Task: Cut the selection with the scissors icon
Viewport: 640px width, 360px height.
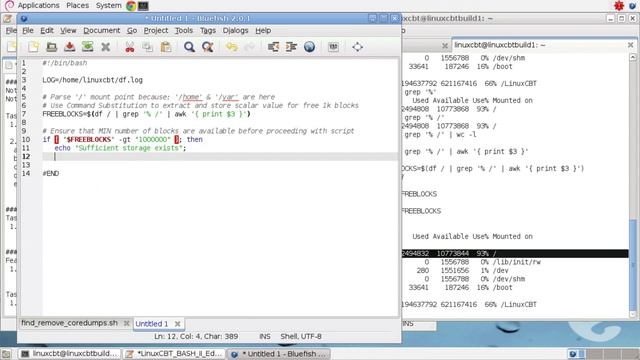Action: (130, 47)
